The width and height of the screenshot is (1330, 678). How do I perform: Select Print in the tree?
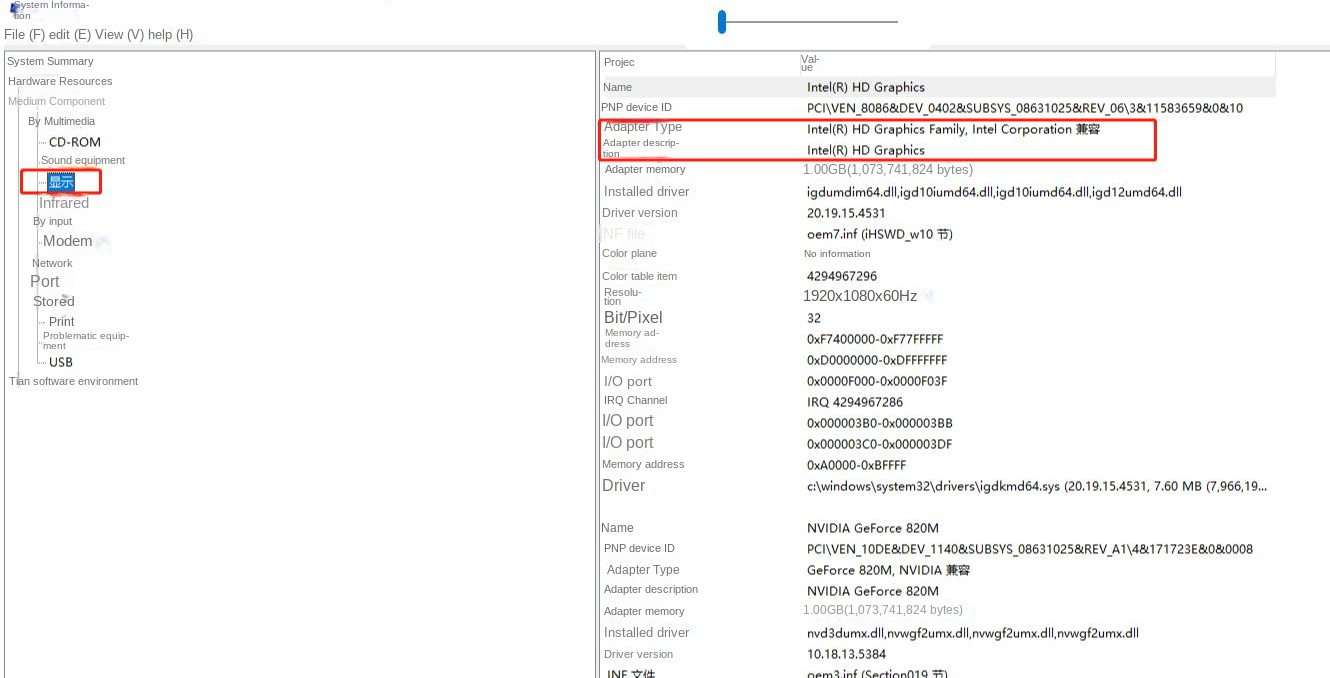click(62, 322)
